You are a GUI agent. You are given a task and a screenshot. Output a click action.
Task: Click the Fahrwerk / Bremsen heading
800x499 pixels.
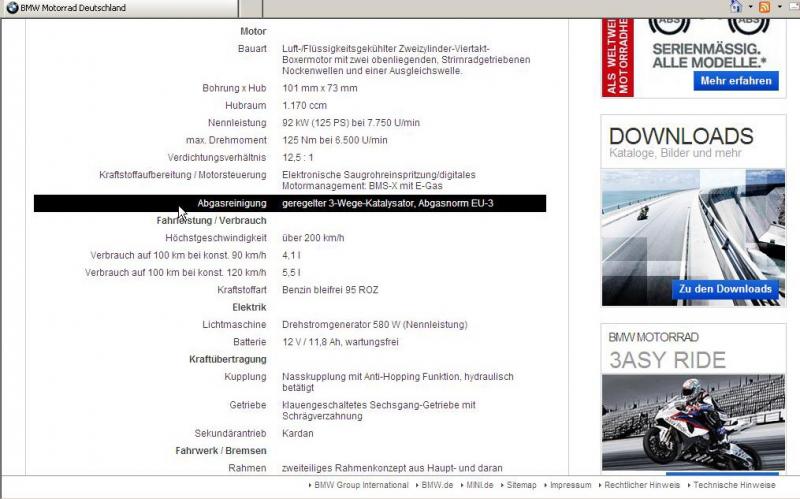click(x=220, y=451)
